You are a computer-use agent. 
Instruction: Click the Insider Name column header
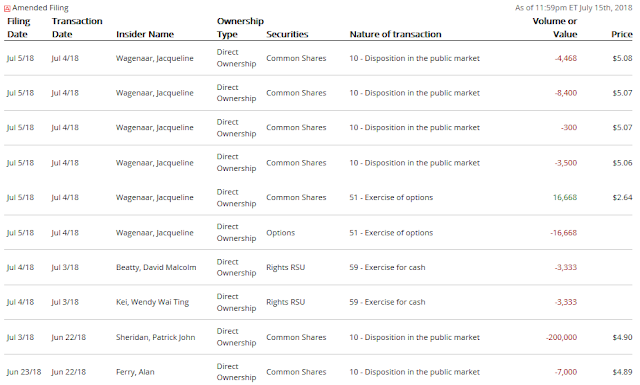(145, 34)
